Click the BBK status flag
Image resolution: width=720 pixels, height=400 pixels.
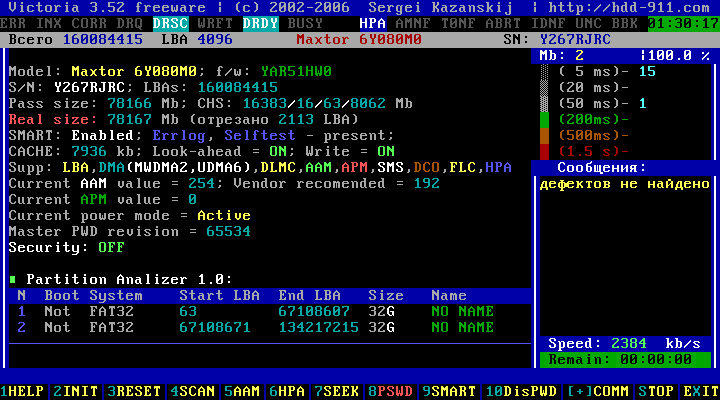tap(624, 23)
